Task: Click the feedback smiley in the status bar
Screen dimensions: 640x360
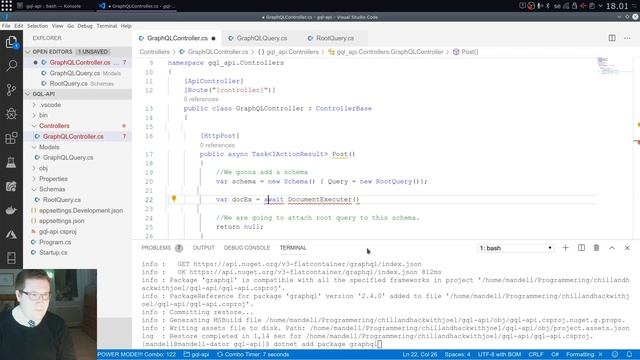Action: coord(615,354)
